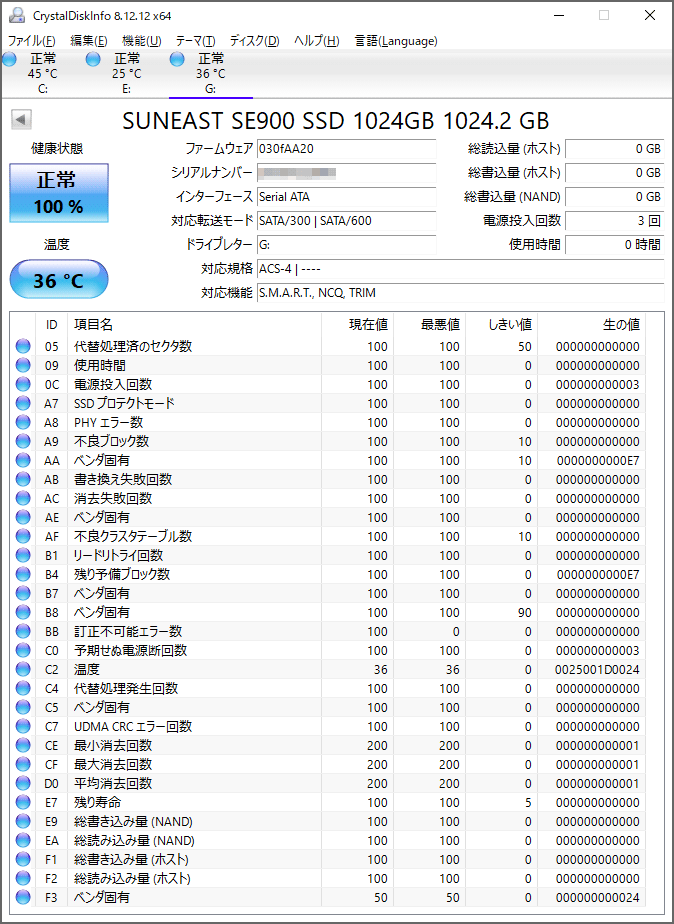Open the ヘルプ(H) menu
Image resolution: width=674 pixels, height=924 pixels.
[316, 41]
